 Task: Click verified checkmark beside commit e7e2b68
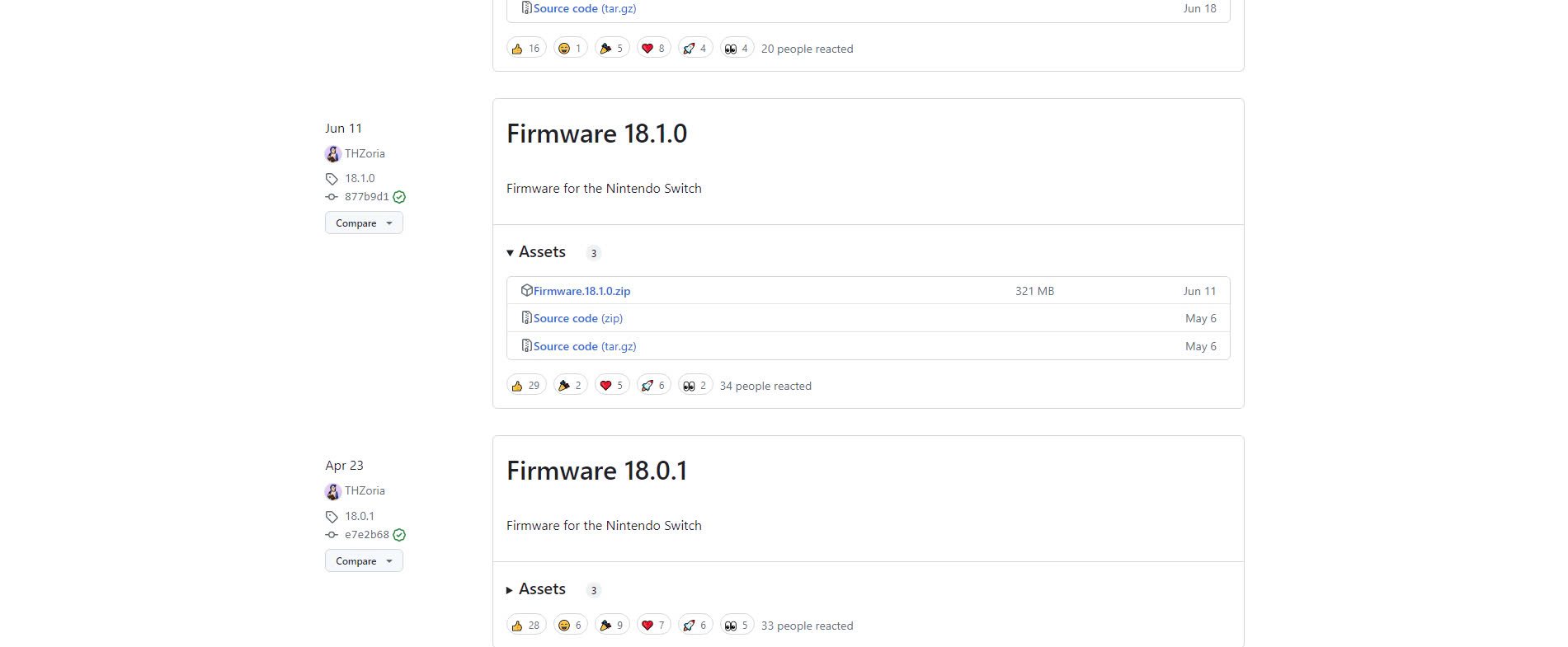click(399, 534)
